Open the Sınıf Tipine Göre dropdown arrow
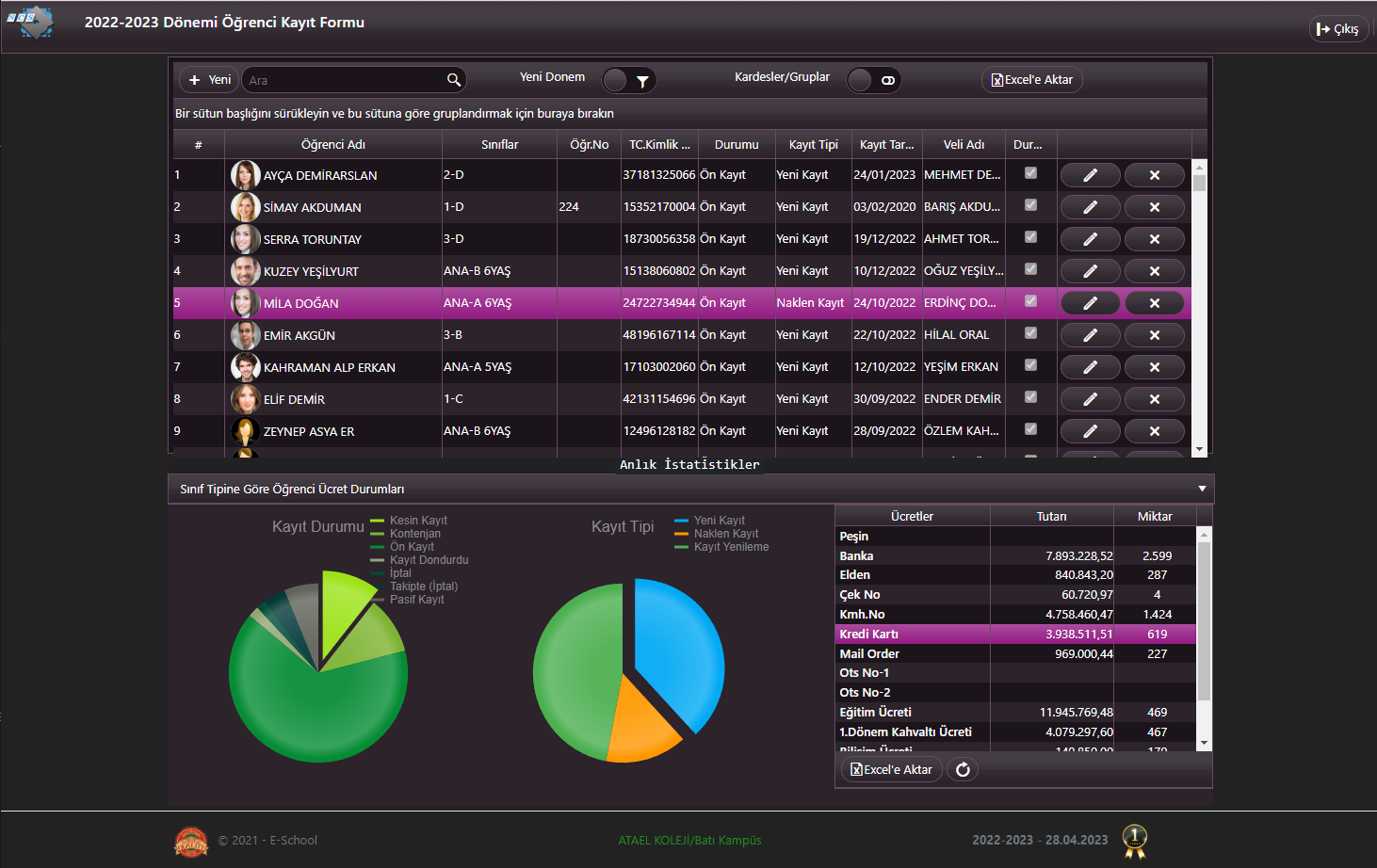The width and height of the screenshot is (1377, 868). coord(1202,489)
